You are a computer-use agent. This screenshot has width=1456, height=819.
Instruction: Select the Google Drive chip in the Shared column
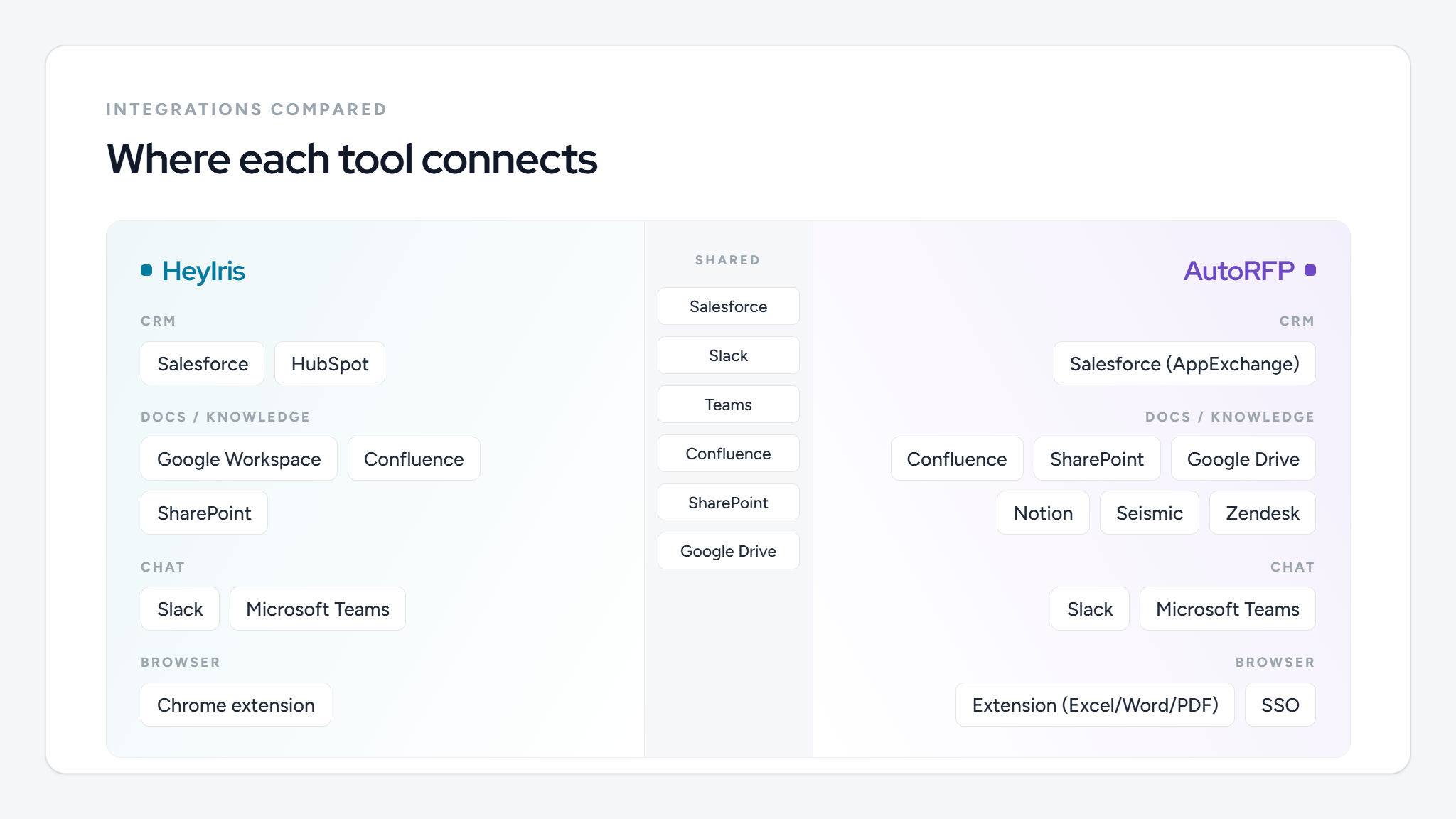pyautogui.click(x=729, y=551)
